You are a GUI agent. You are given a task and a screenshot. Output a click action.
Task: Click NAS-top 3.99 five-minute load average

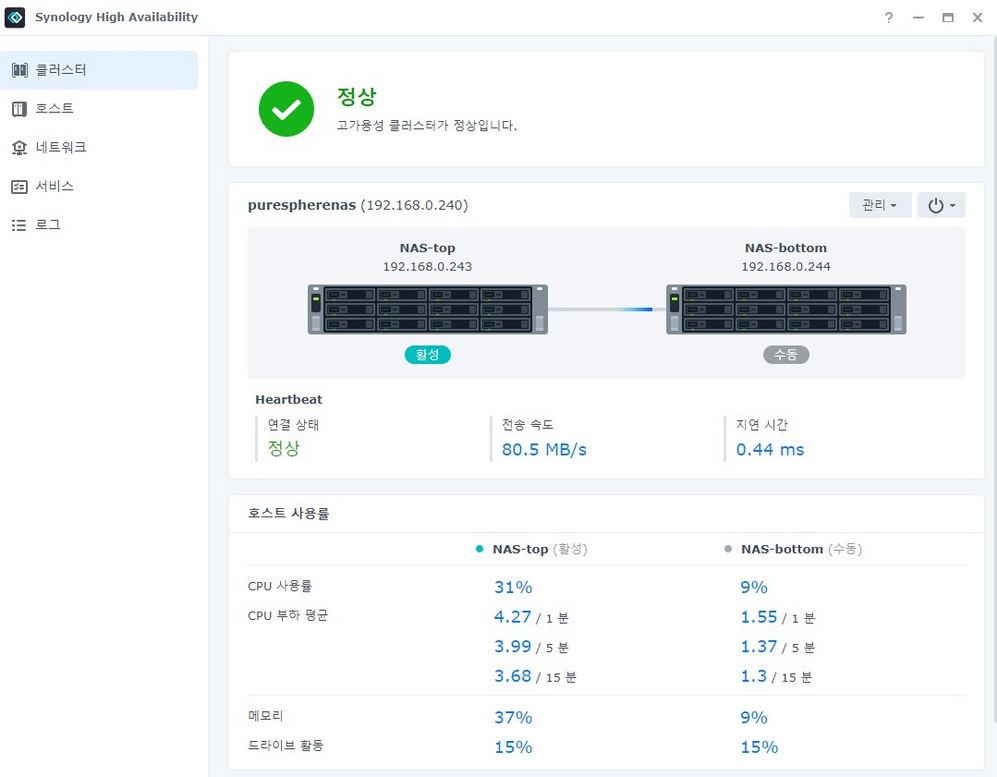512,646
